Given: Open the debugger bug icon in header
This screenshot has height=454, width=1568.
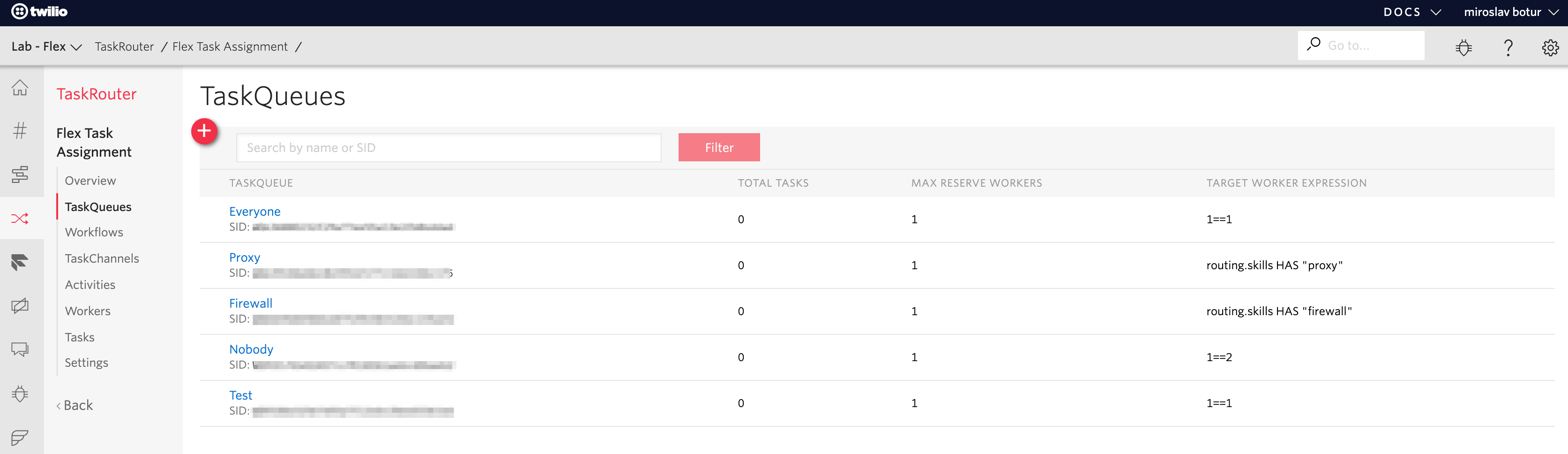Looking at the screenshot, I should tap(1464, 47).
